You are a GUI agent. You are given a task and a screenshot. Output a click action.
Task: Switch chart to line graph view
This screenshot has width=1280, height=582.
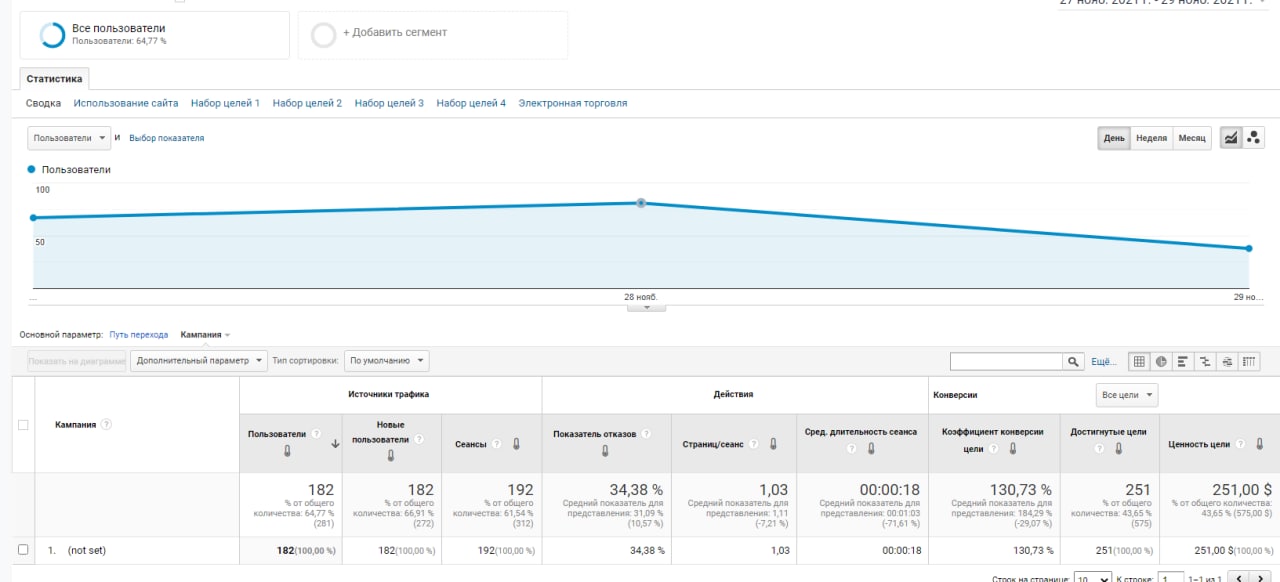pyautogui.click(x=1231, y=138)
